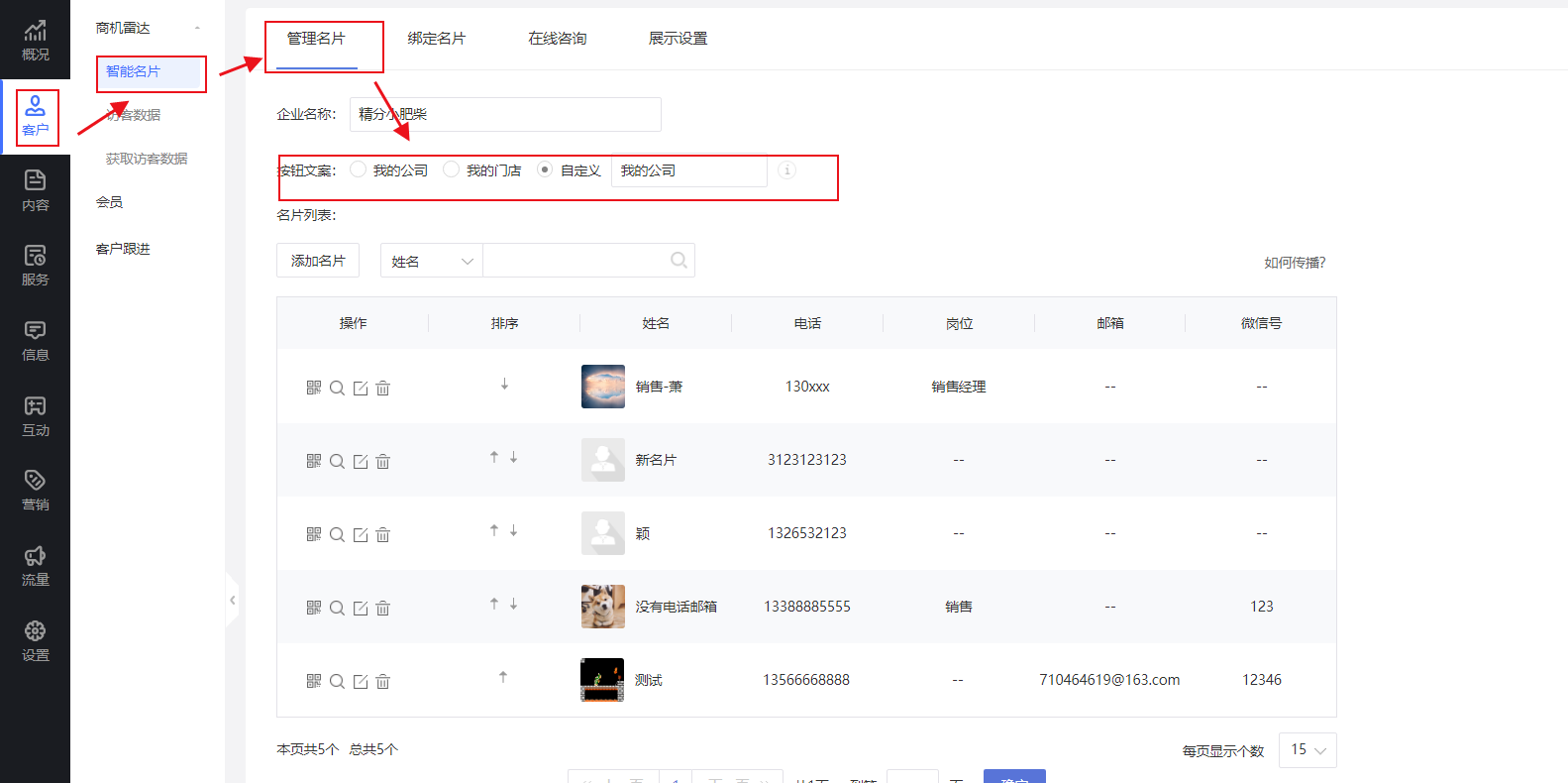Edit the 销售-萧 card
Viewport: 1568px width, 783px height.
coord(361,388)
